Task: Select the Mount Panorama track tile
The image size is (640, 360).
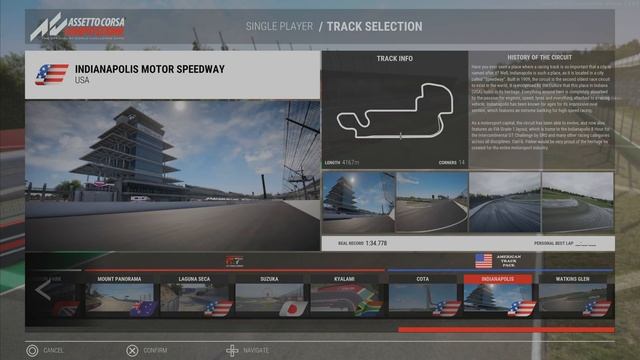Action: (119, 296)
